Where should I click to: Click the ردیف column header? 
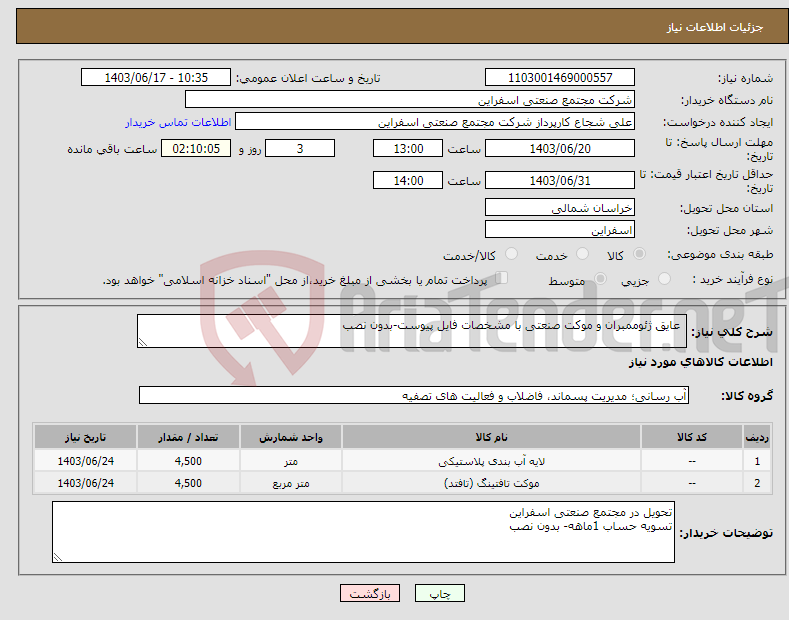click(x=757, y=437)
